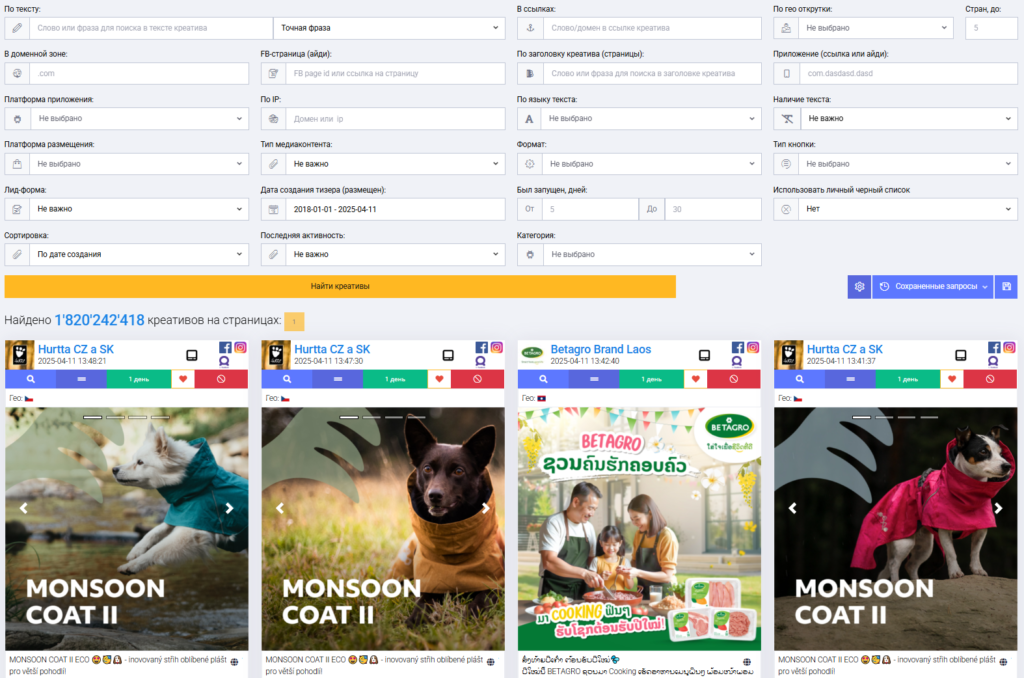Focus the domain zone '.com' field
1024x678 pixels.
(x=139, y=73)
